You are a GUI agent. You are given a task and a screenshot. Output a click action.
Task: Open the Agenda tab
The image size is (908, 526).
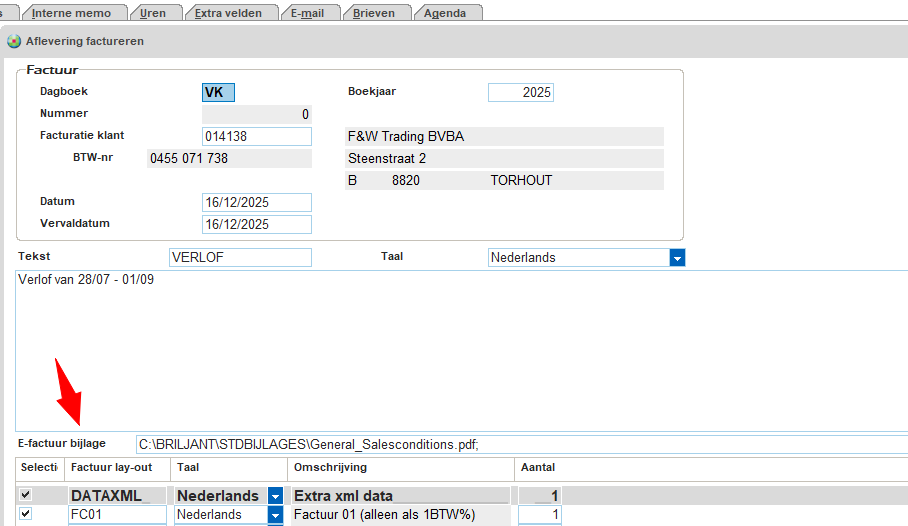[445, 13]
